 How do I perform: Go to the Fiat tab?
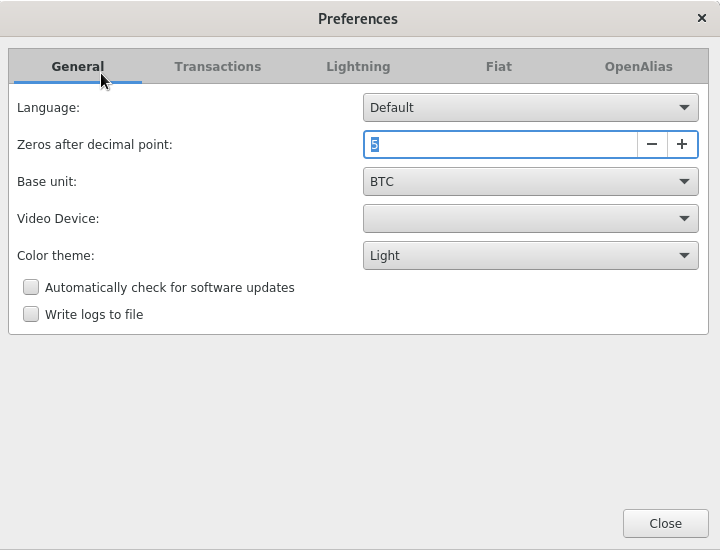pos(498,66)
